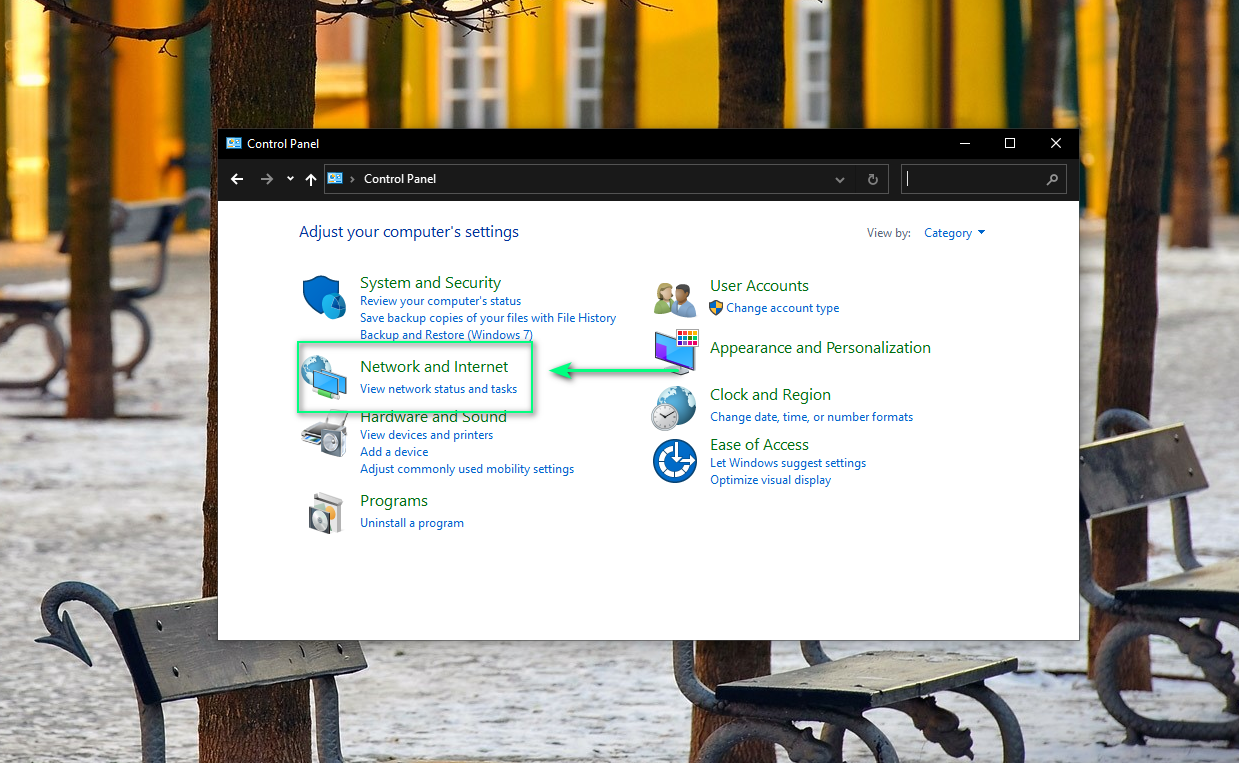Screen dimensions: 1239x763
Task: Open View network status and tasks
Action: 438,389
